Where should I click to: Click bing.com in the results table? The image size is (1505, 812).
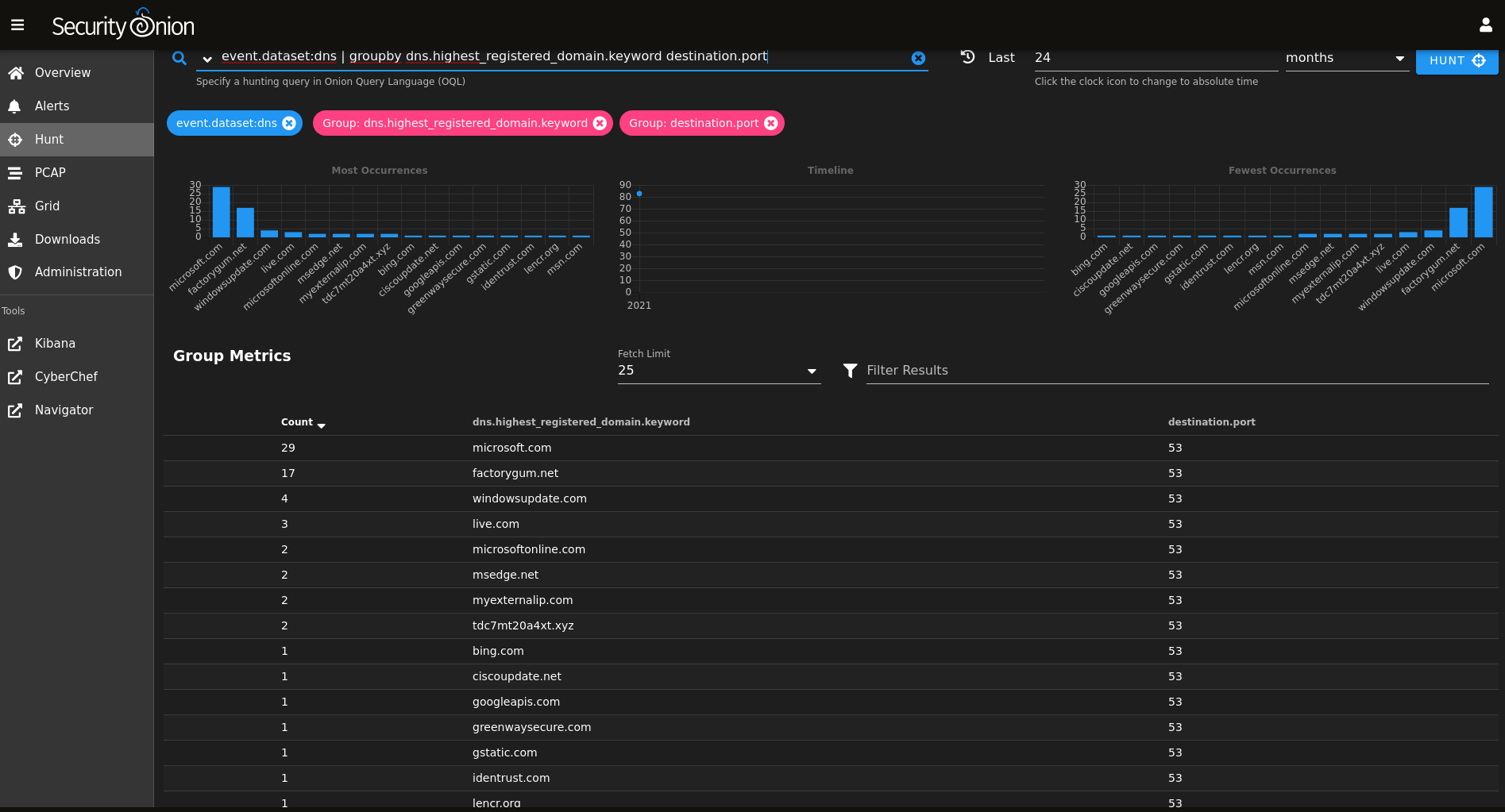(x=498, y=651)
